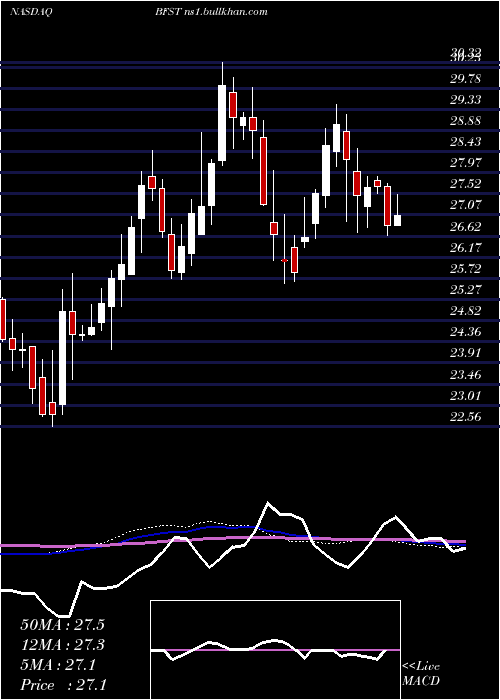Click the 50MA : 27.5 readout
The width and height of the screenshot is (500, 700).
tap(62, 625)
